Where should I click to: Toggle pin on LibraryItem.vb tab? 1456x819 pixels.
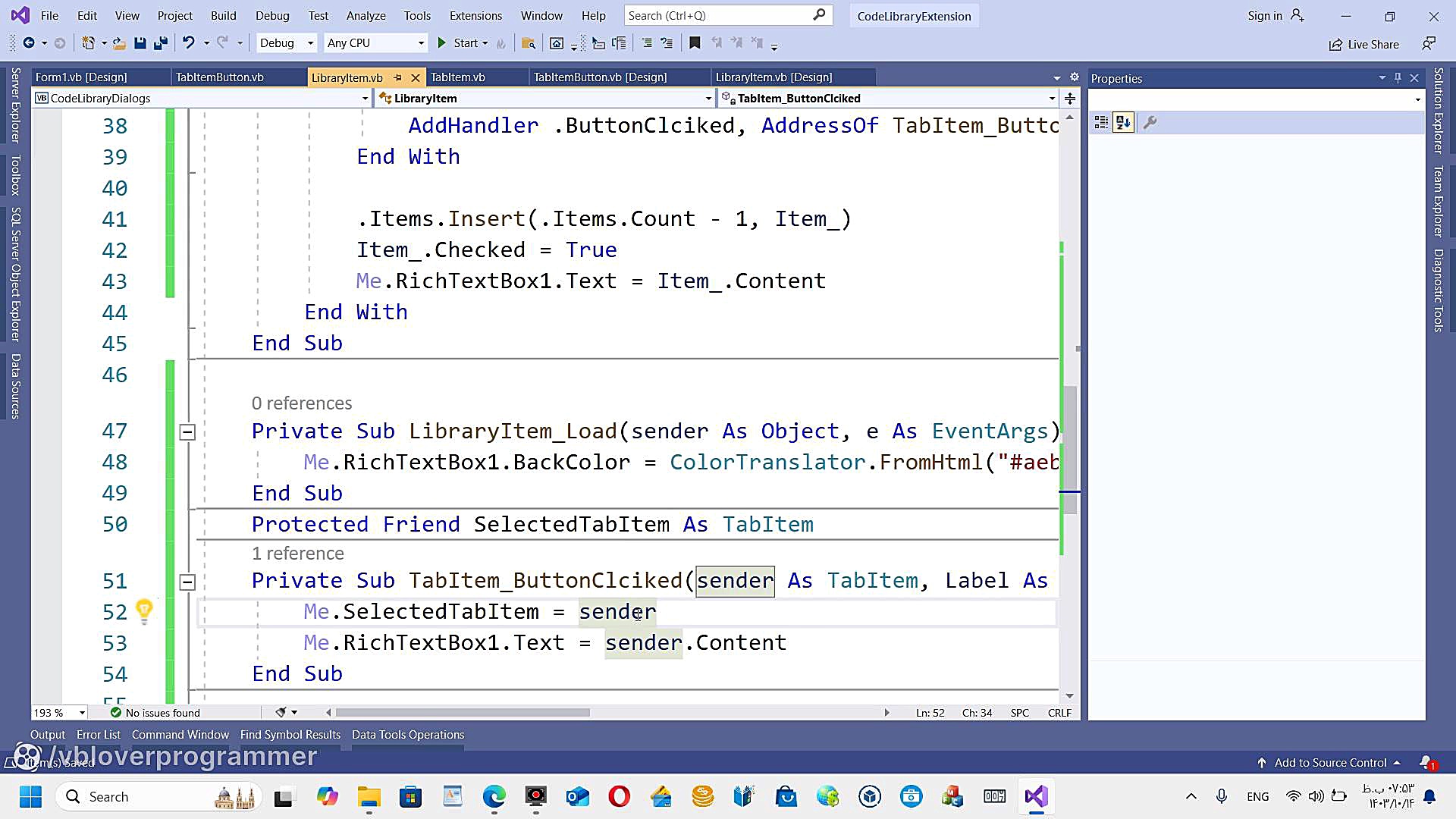coord(397,77)
